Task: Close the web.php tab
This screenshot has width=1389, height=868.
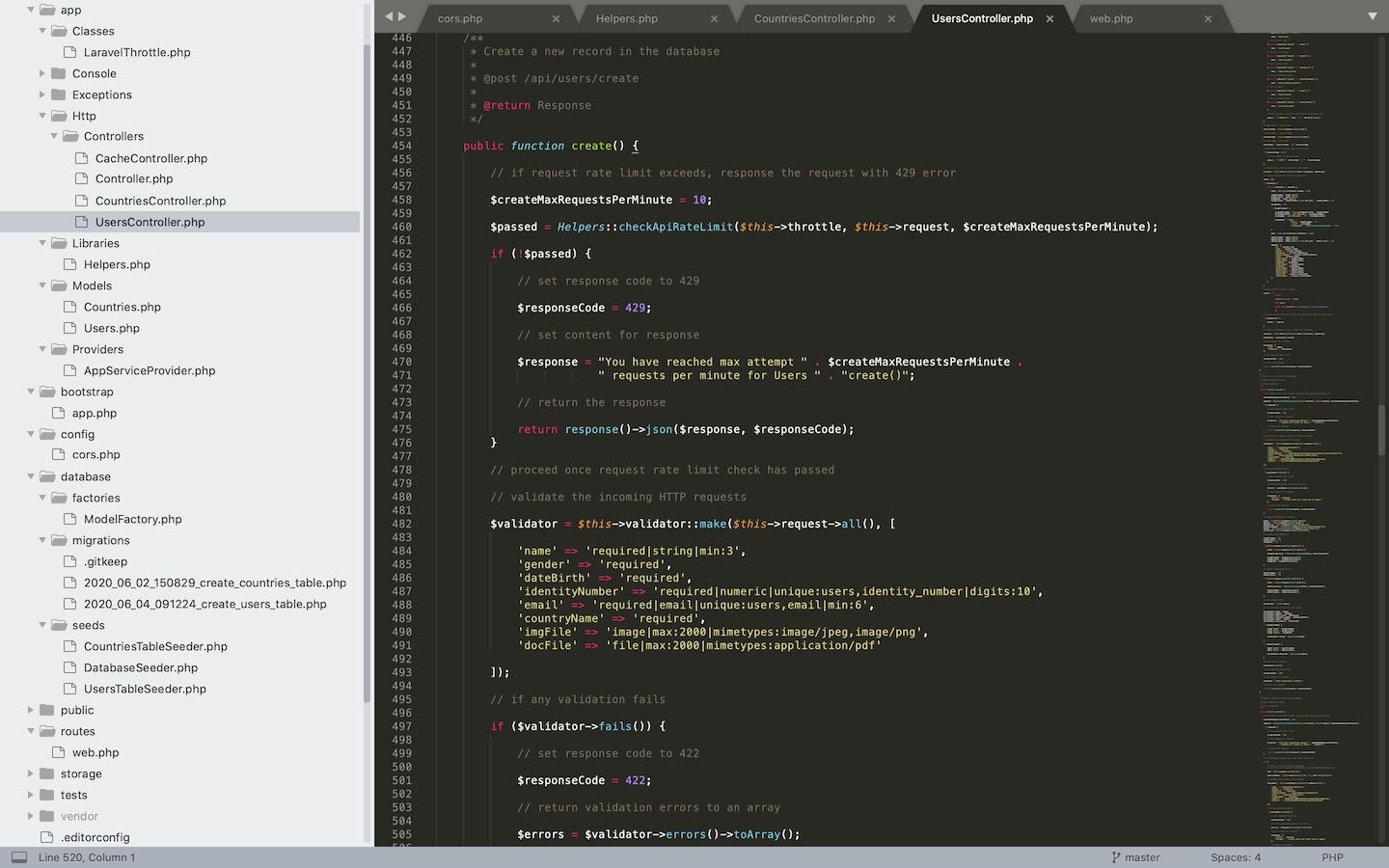Action: 1208,18
